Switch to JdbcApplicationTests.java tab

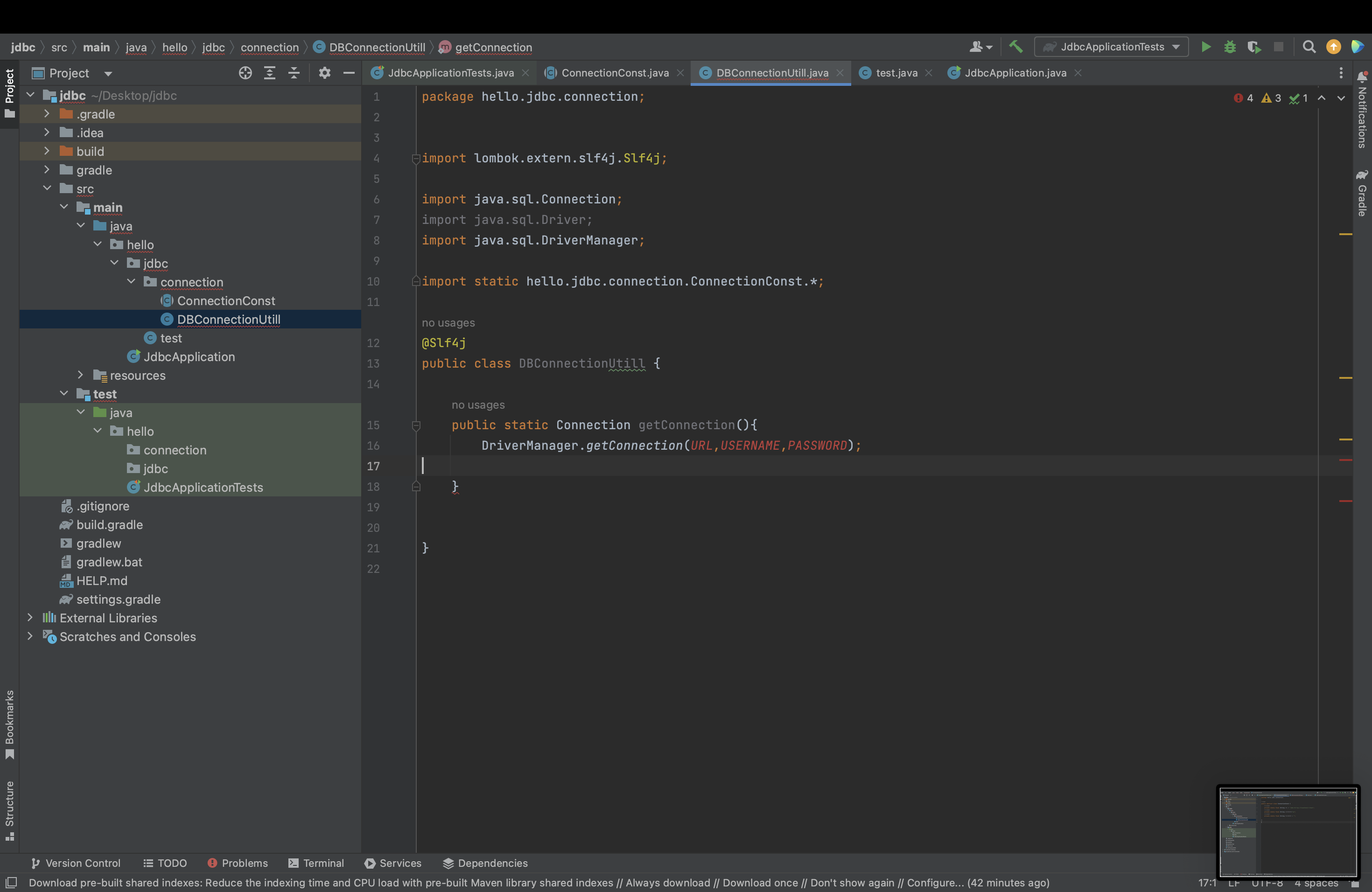click(x=450, y=73)
